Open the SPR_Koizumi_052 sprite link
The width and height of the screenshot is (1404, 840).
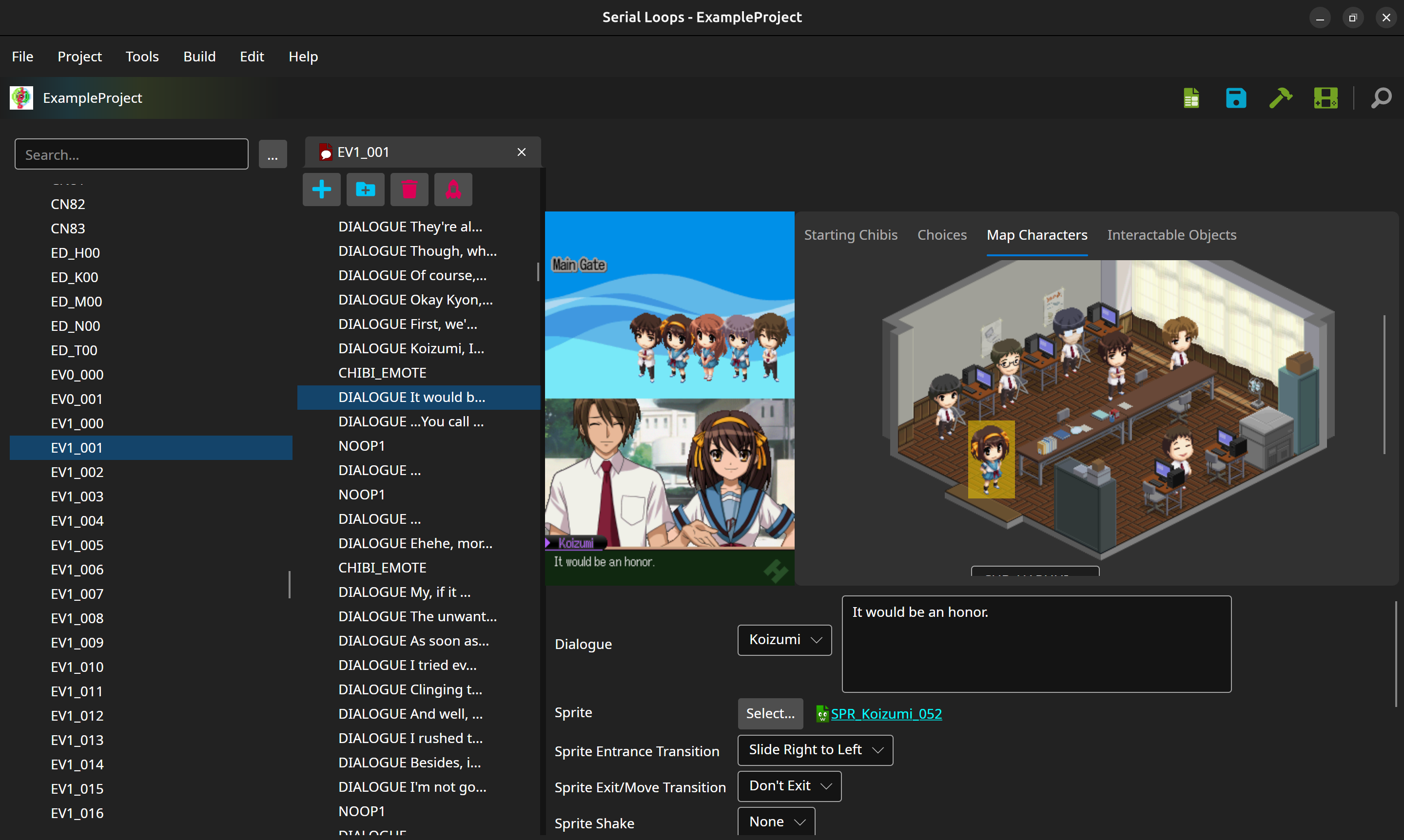point(886,714)
